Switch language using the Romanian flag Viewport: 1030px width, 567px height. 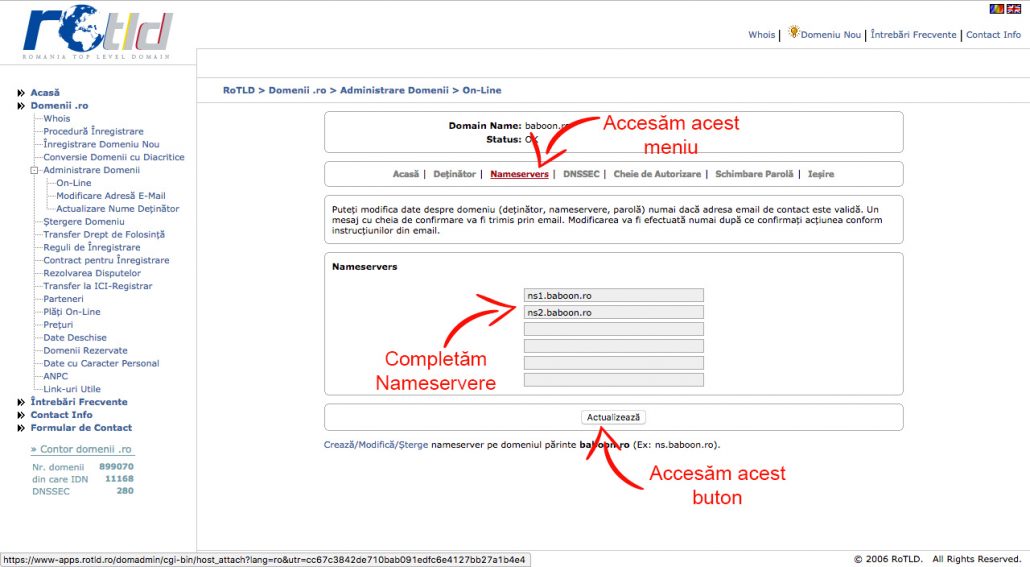[x=996, y=9]
